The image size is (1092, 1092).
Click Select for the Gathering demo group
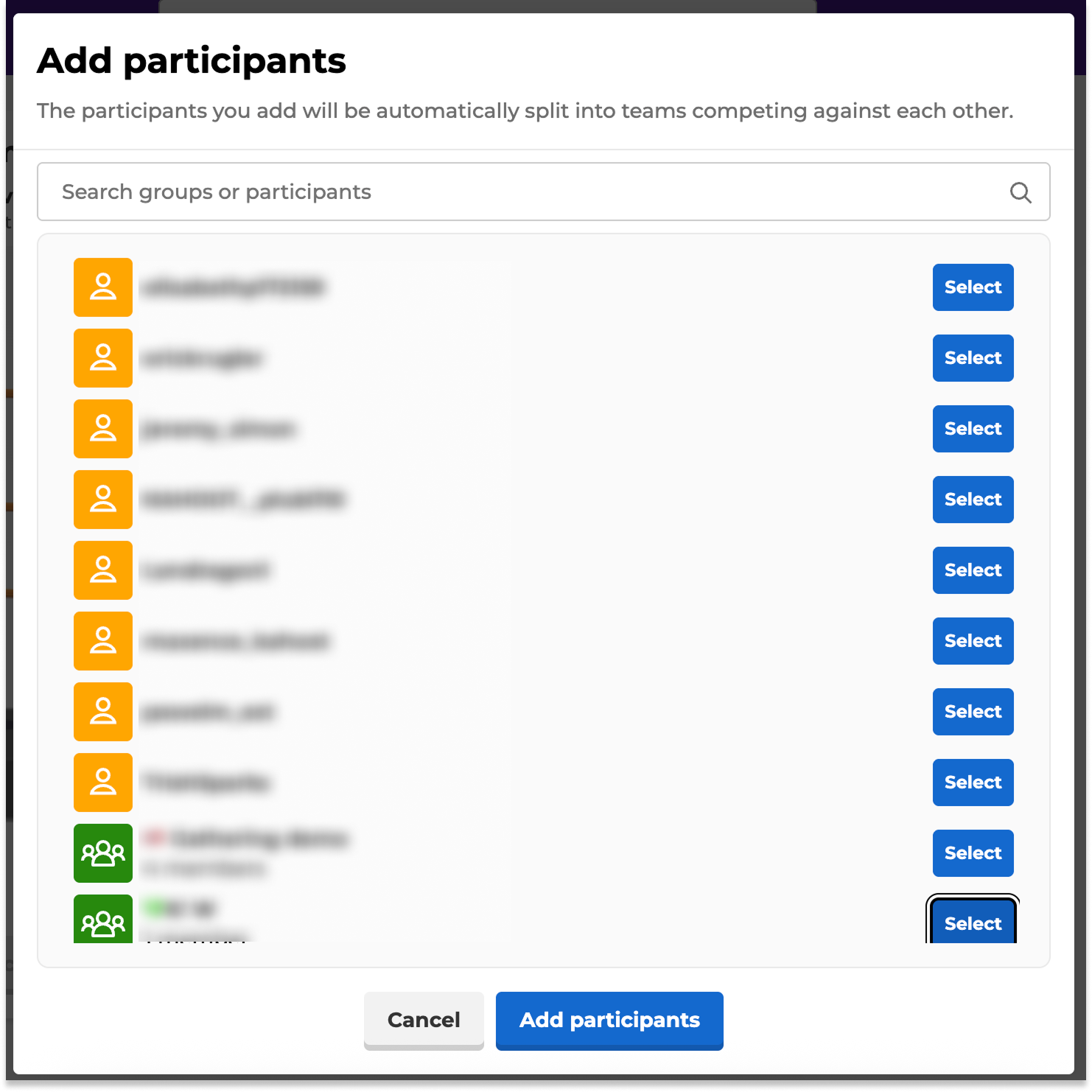click(973, 853)
